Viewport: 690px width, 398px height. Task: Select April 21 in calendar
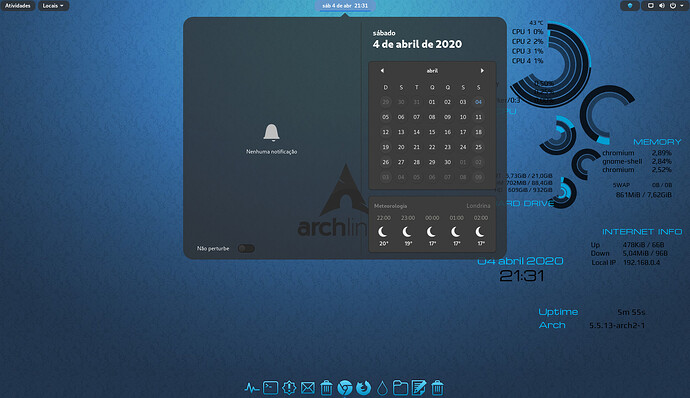click(416, 147)
